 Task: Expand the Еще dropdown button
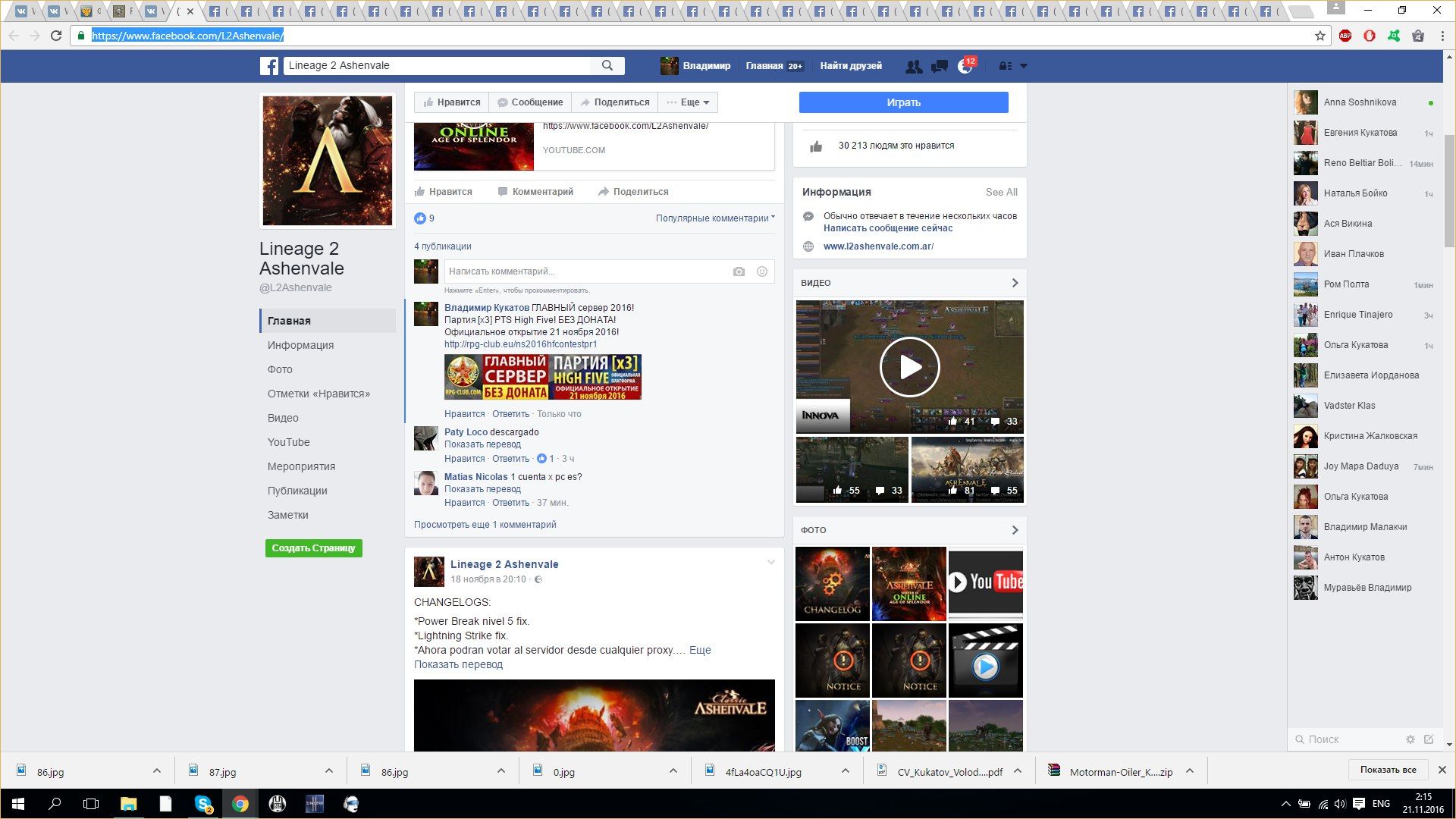tap(688, 102)
